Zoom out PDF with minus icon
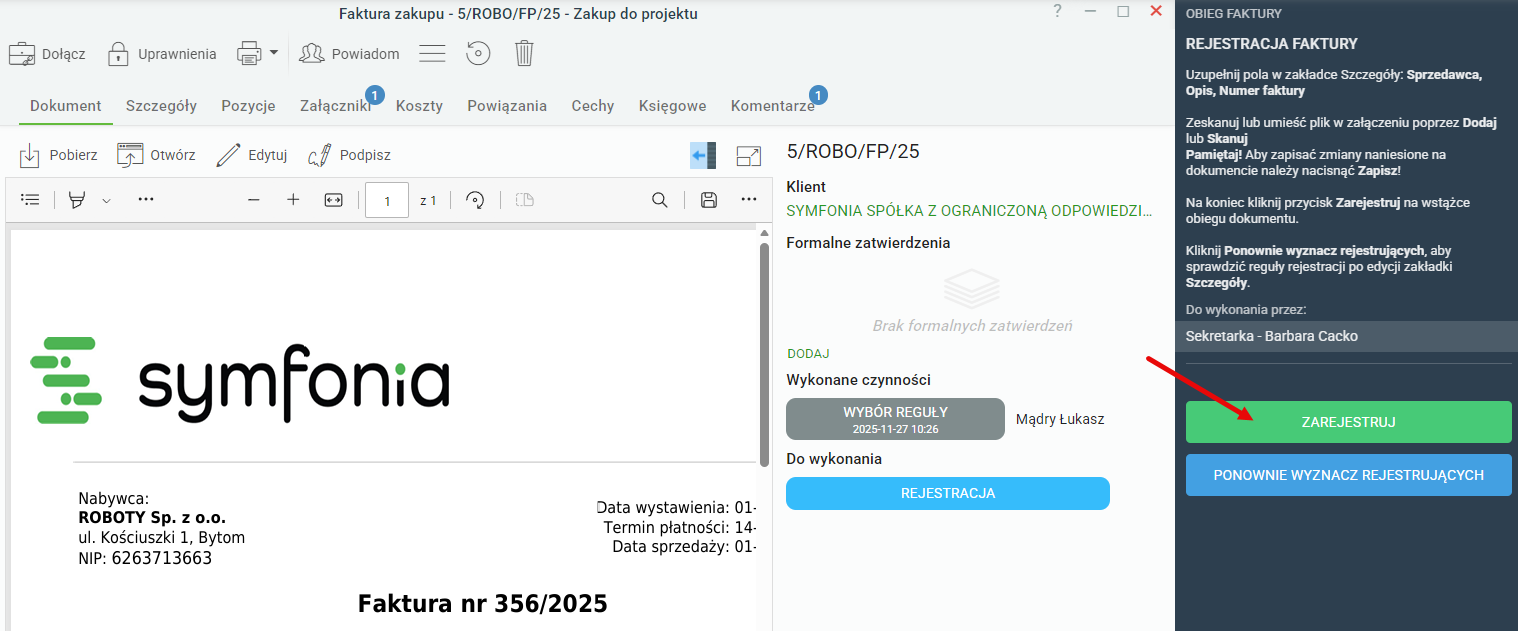Viewport: 1518px width, 631px height. [x=254, y=200]
